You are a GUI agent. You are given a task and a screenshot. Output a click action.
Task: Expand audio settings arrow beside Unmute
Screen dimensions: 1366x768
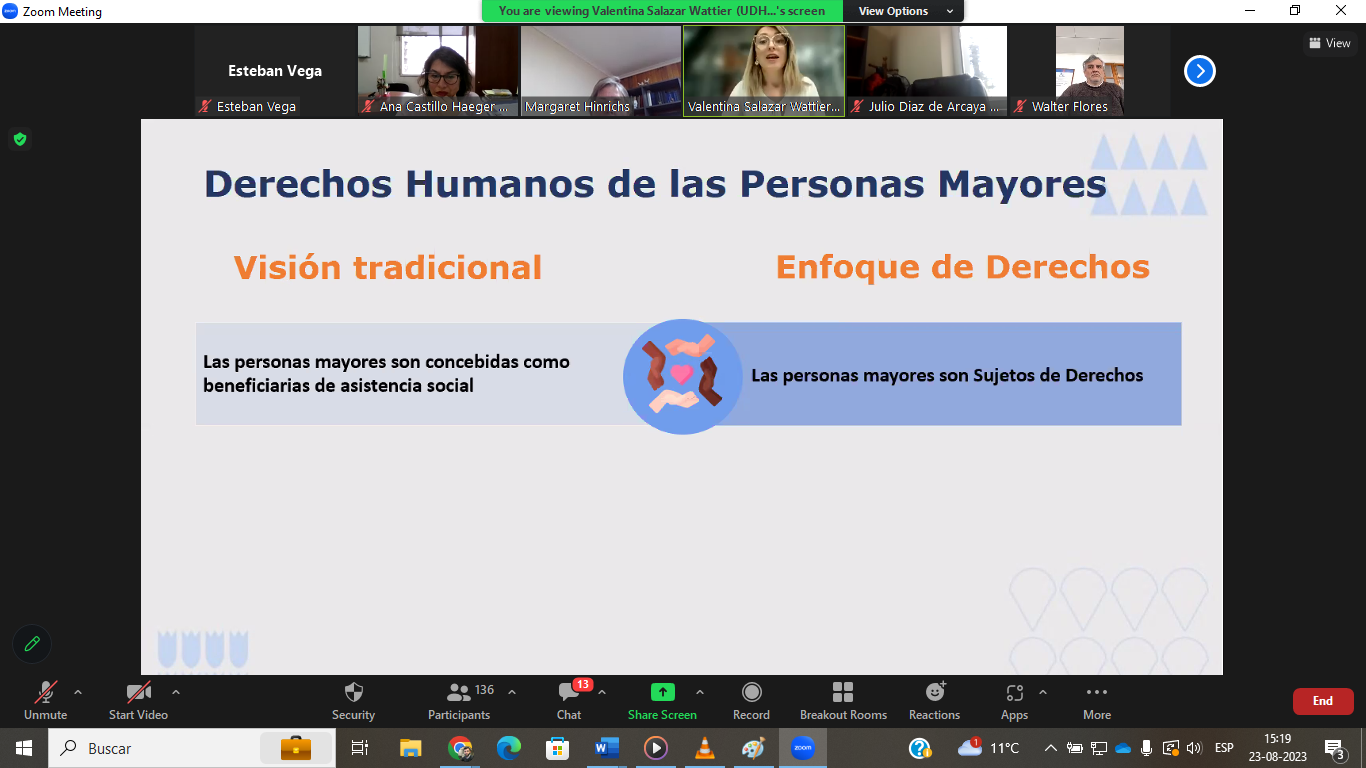pos(78,692)
